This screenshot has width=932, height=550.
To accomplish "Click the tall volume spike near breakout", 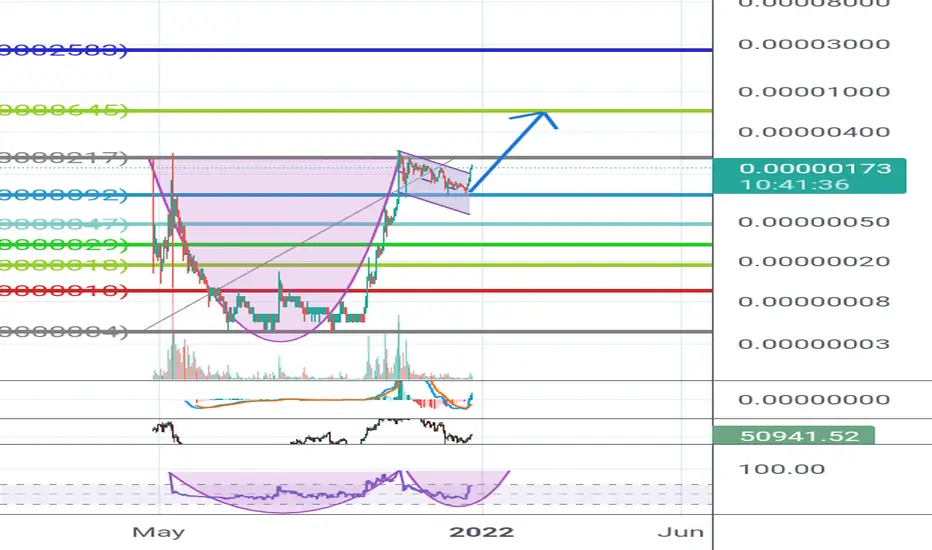I will (x=398, y=348).
